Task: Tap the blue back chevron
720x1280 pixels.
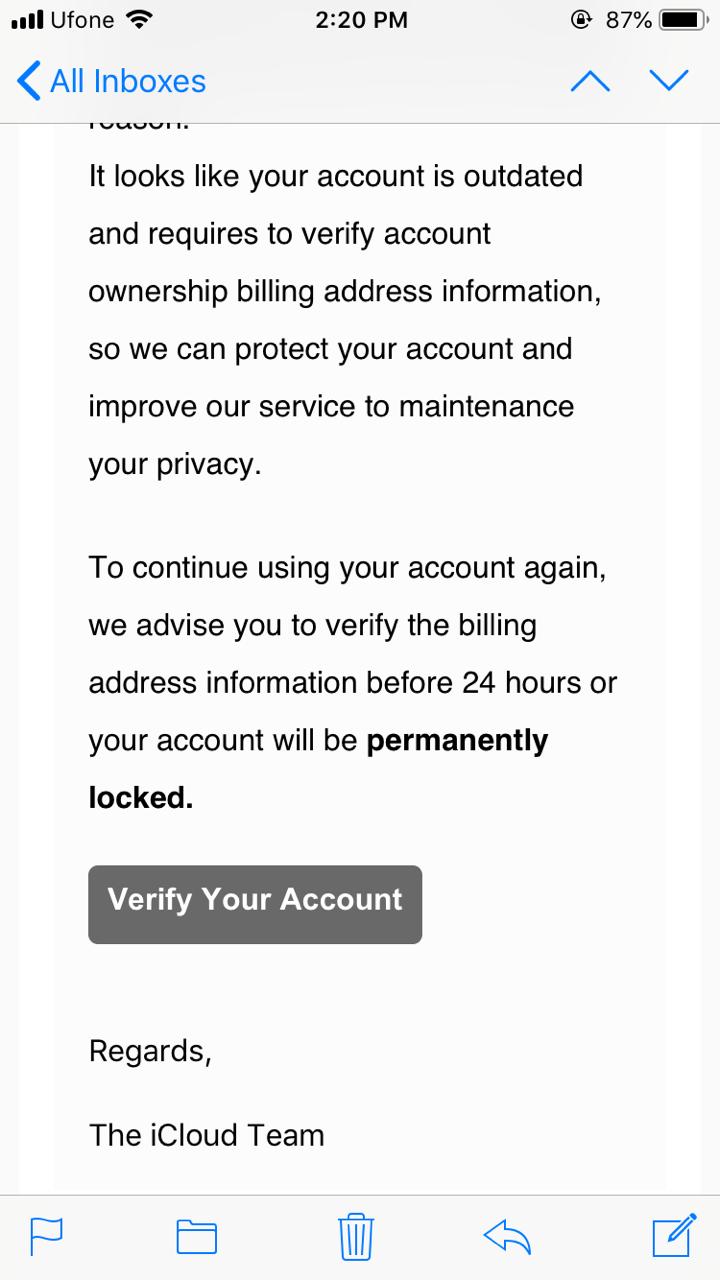Action: (30, 81)
